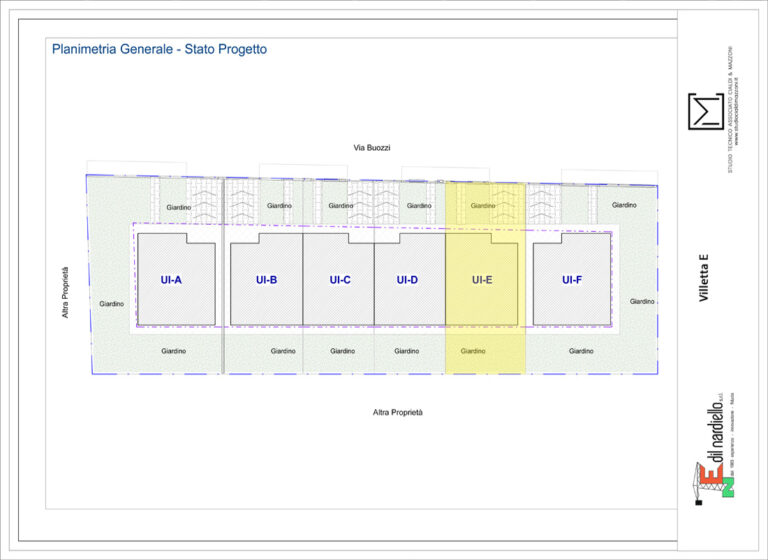Click the Giardino label below UI-D

[407, 351]
